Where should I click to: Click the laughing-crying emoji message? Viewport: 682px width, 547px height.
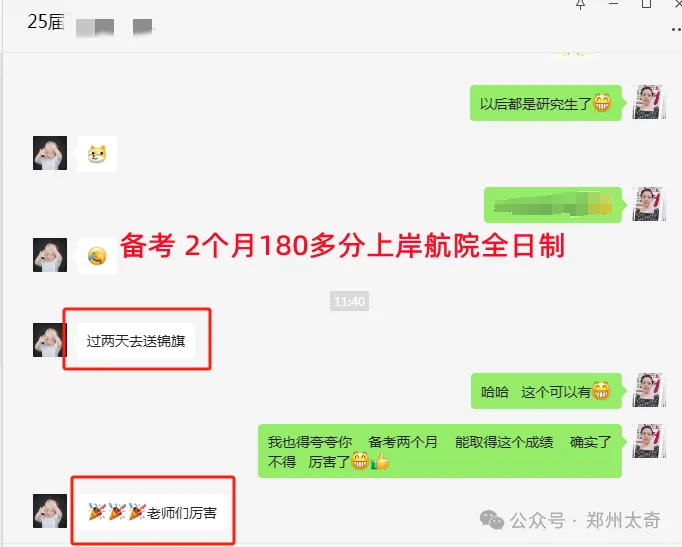97,256
